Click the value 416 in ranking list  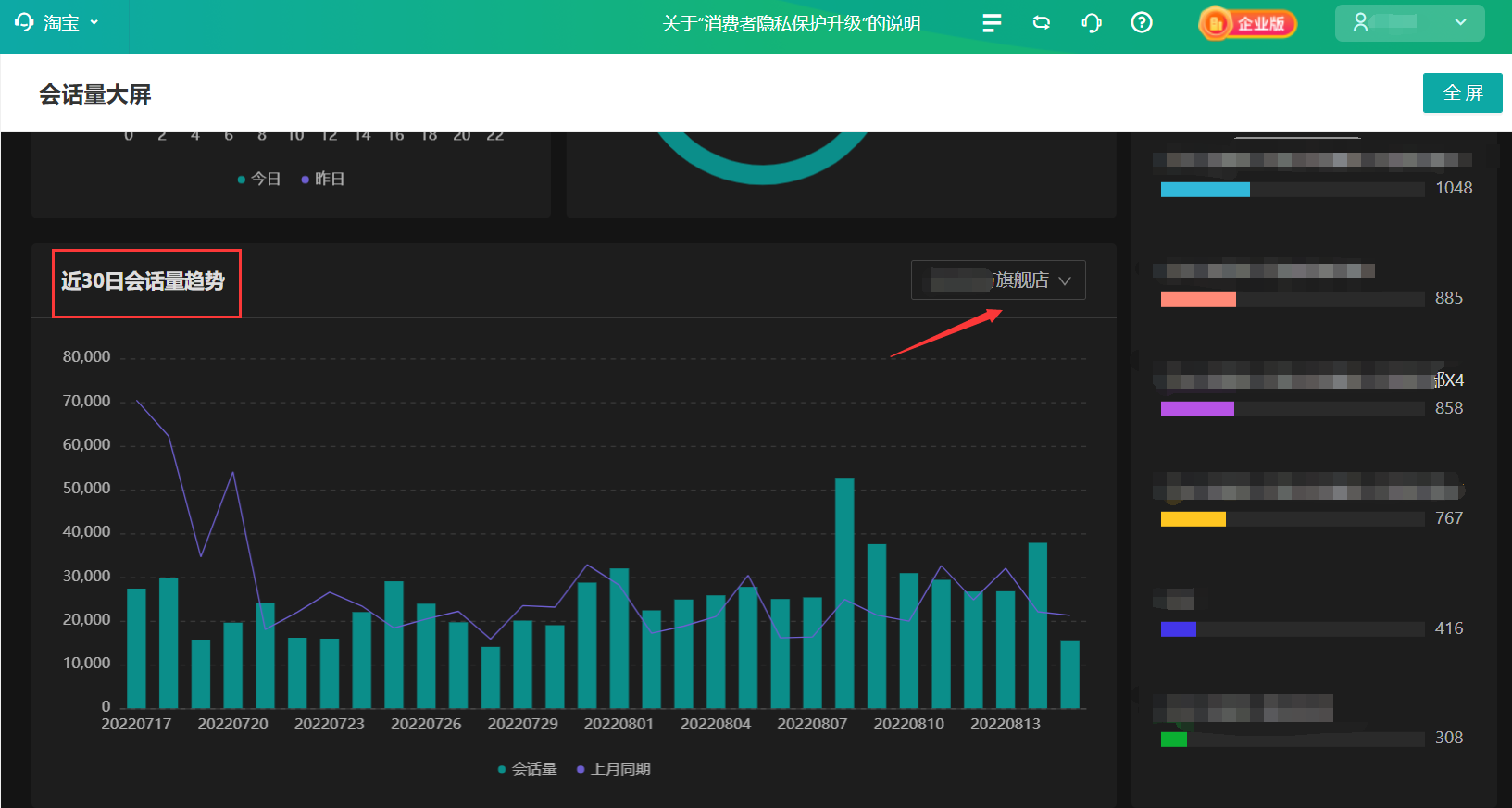(x=1449, y=628)
